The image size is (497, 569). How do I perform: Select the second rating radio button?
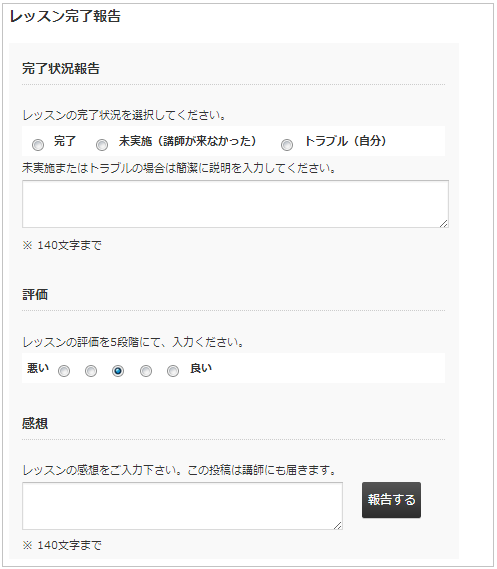pyautogui.click(x=91, y=371)
